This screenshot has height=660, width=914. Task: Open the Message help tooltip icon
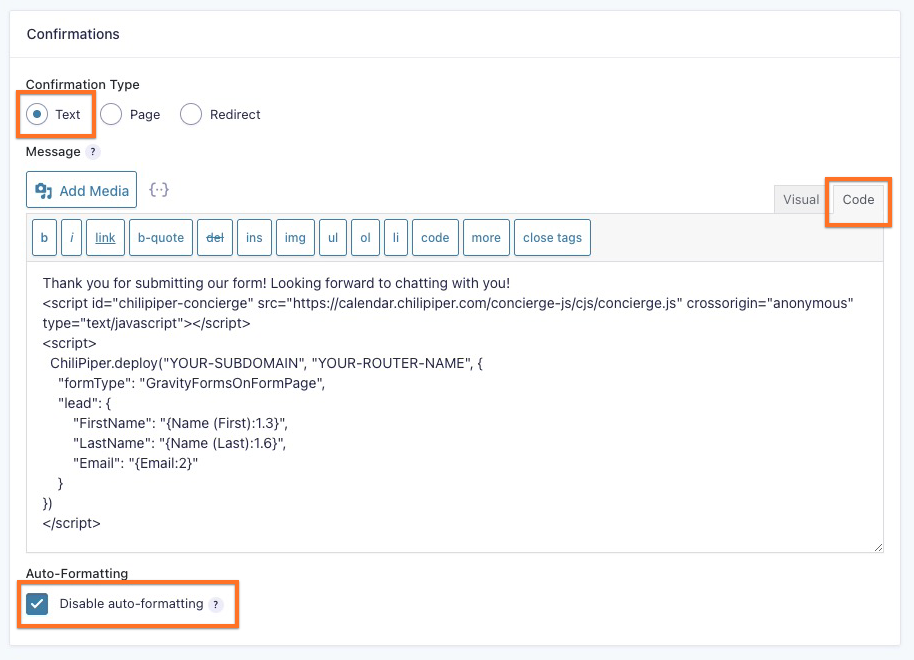(x=93, y=152)
